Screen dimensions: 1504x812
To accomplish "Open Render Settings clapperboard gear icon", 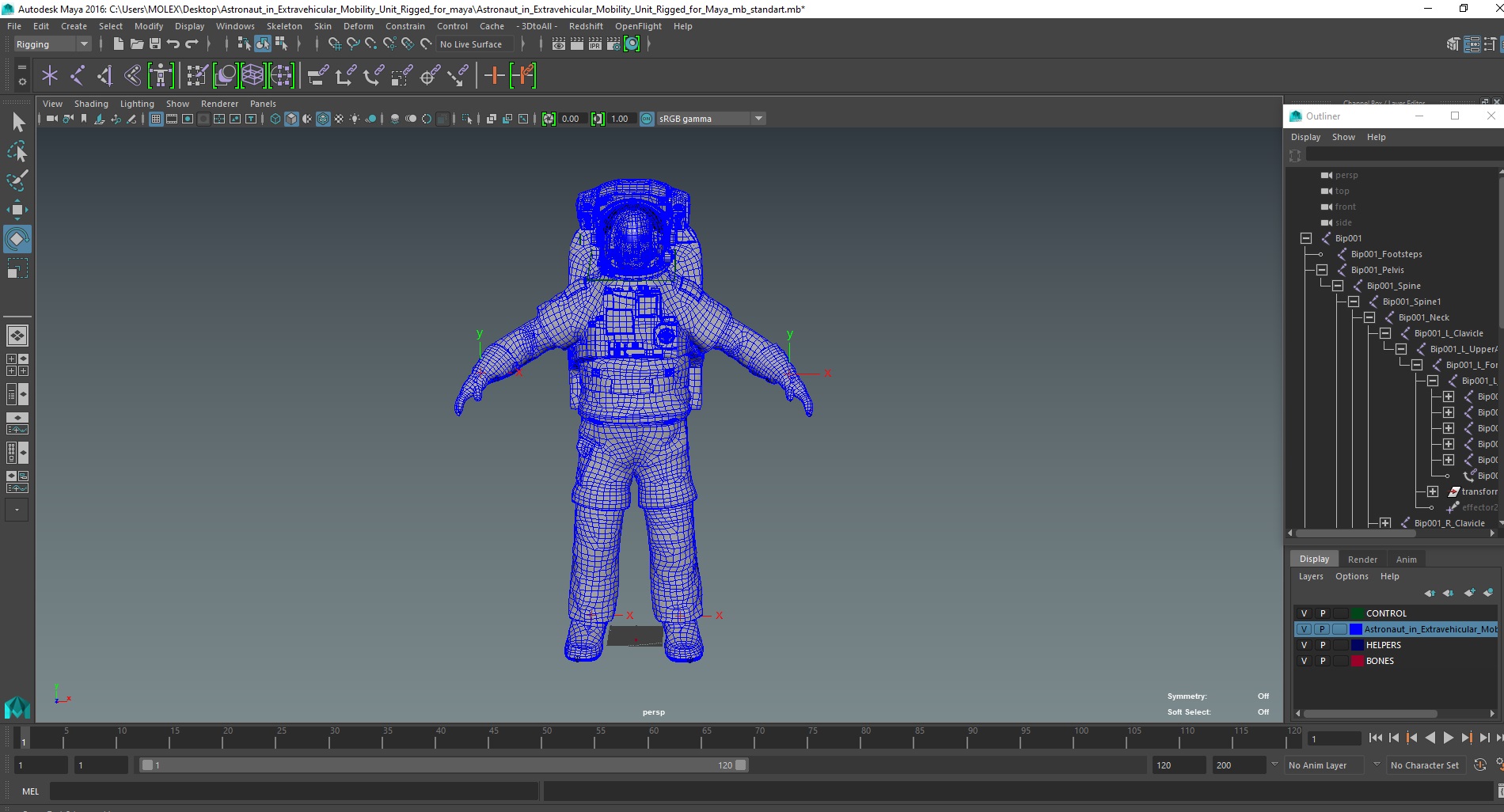I will click(x=613, y=44).
